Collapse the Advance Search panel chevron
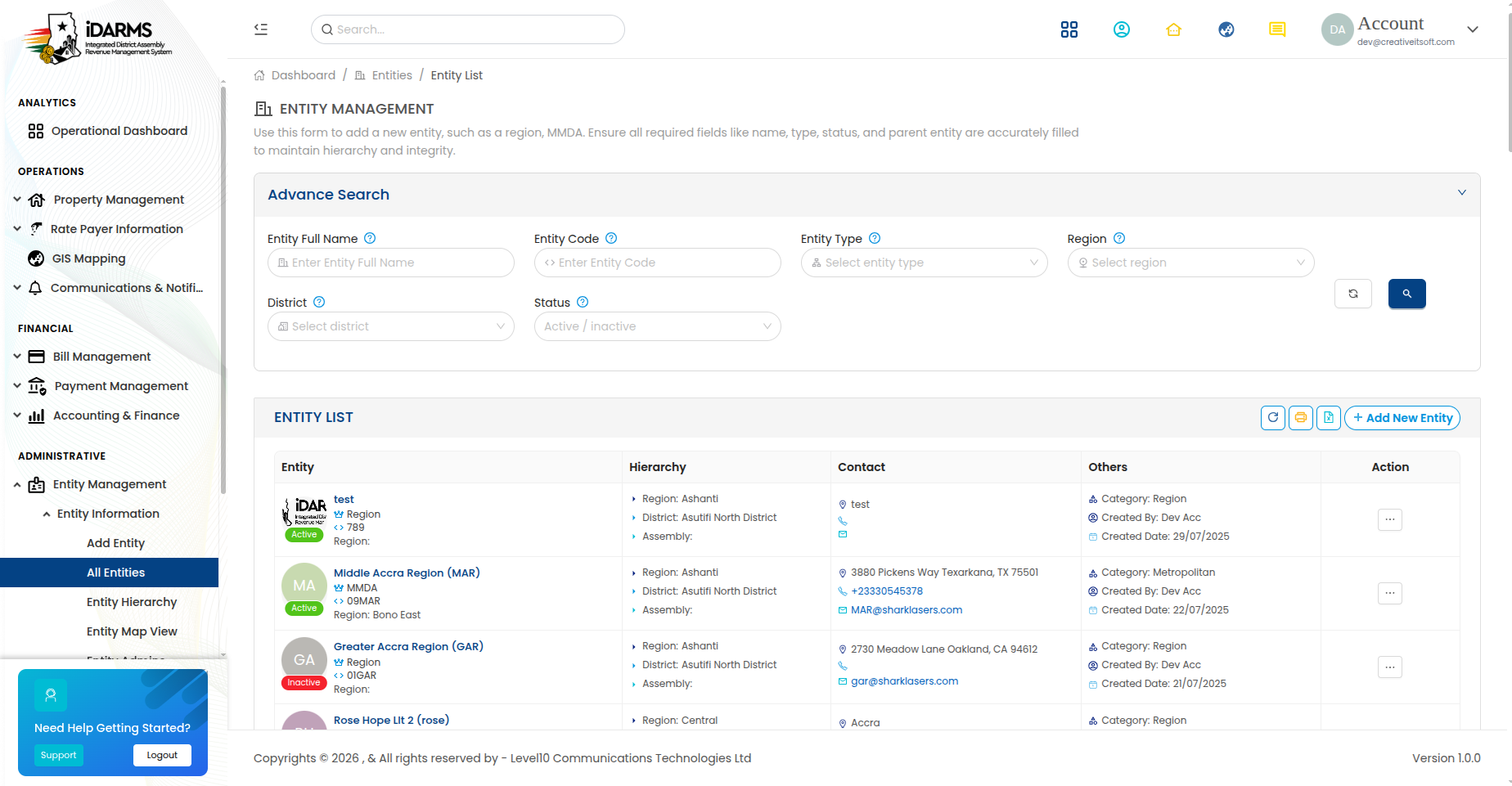 pyautogui.click(x=1462, y=193)
